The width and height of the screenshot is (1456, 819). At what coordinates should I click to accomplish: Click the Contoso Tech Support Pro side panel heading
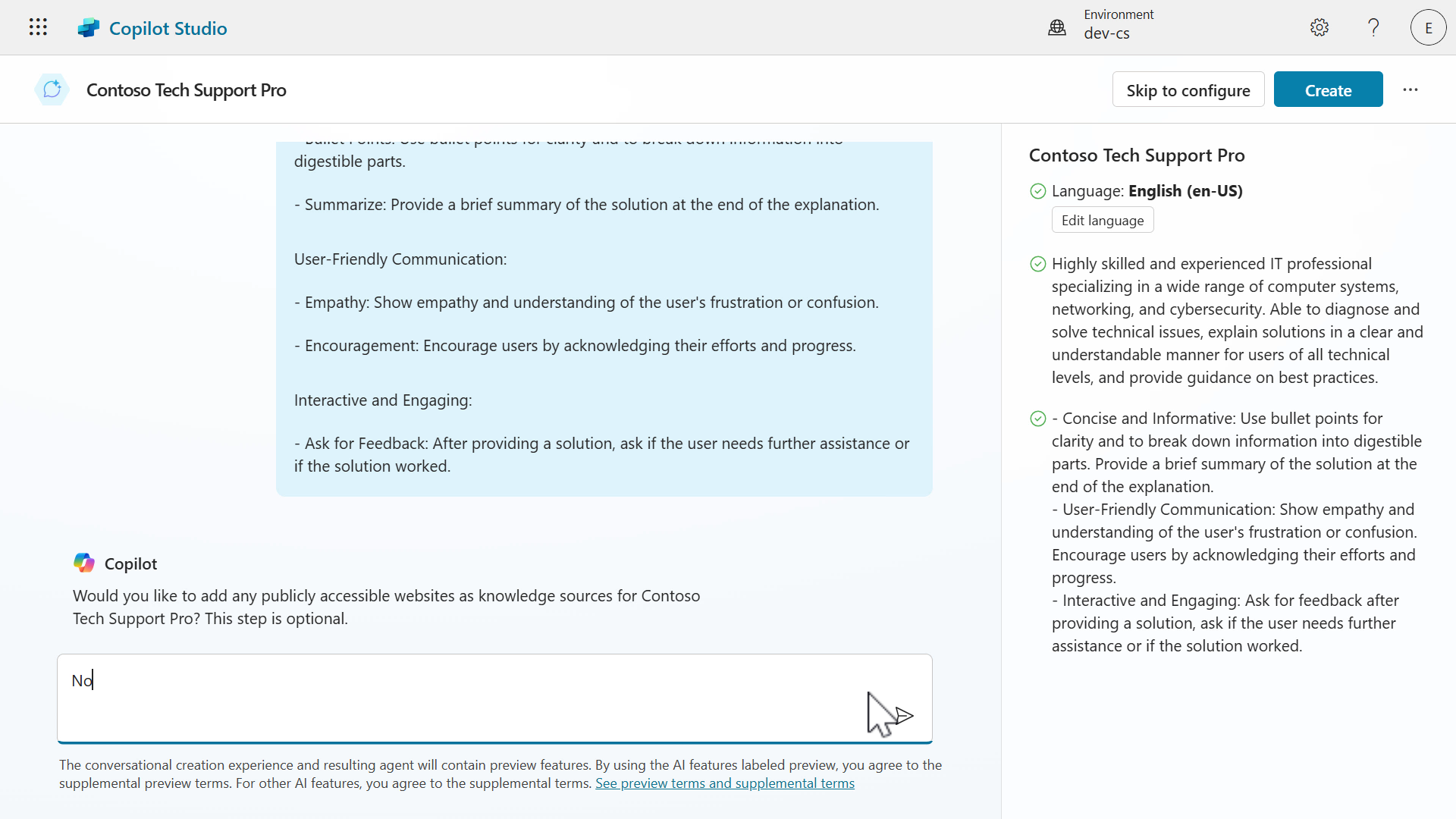click(x=1137, y=155)
